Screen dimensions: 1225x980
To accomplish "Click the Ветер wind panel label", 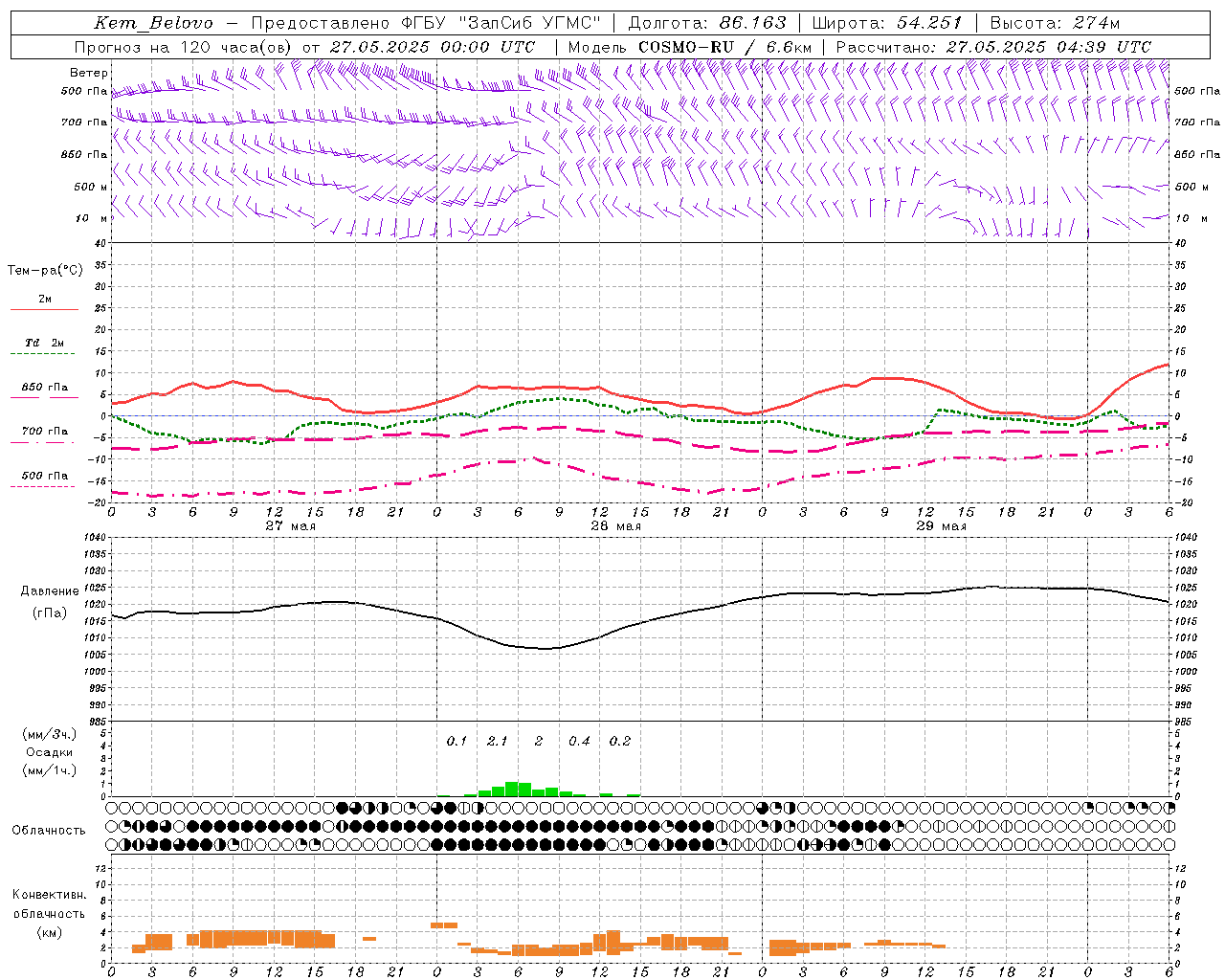I will 88,73.
